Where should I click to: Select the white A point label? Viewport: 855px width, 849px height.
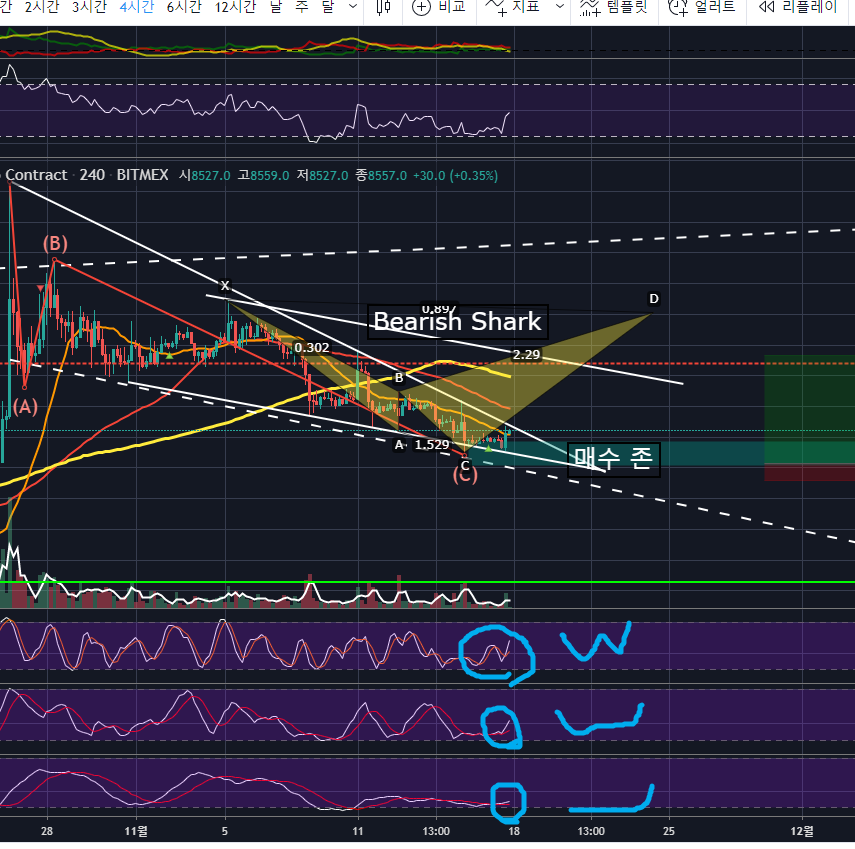(x=399, y=445)
